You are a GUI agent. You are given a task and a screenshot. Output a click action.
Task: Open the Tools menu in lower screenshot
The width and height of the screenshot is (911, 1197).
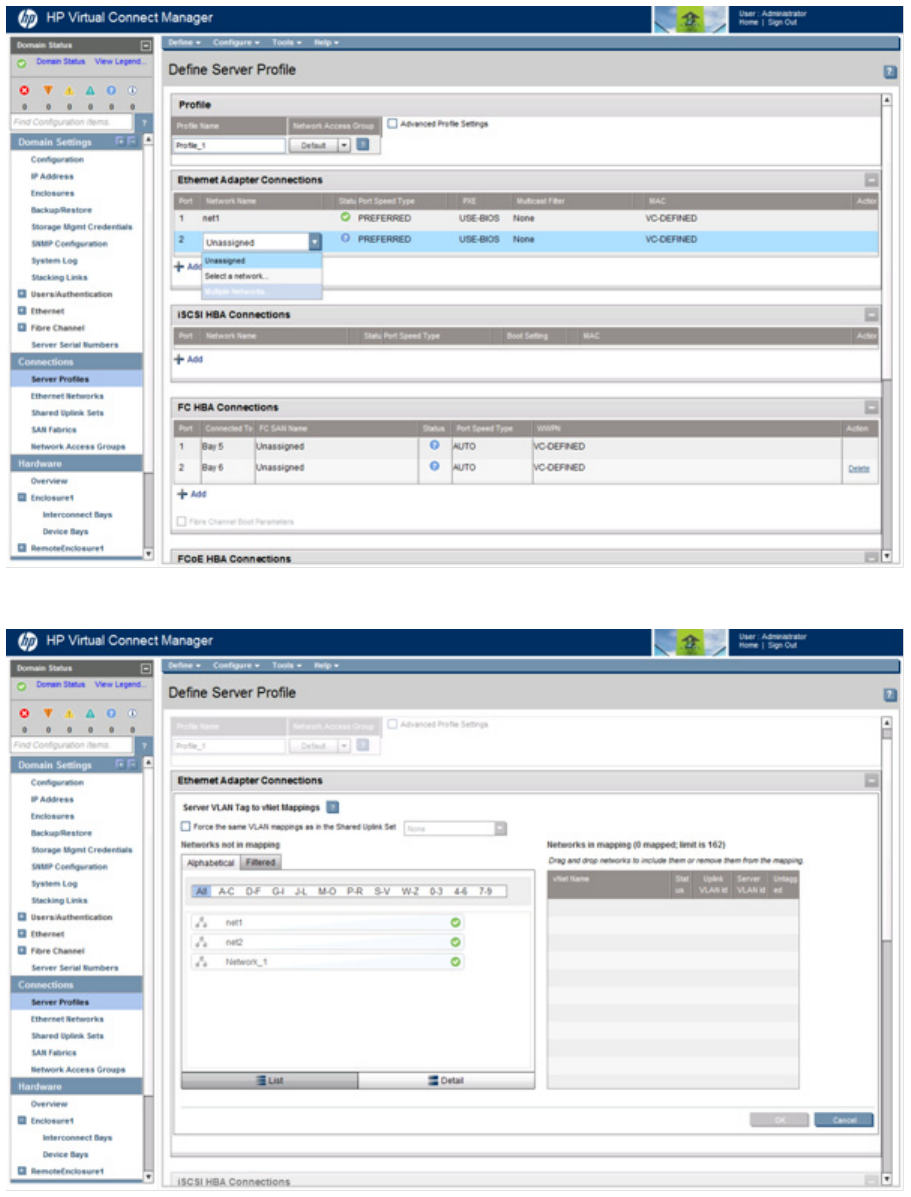(x=286, y=666)
